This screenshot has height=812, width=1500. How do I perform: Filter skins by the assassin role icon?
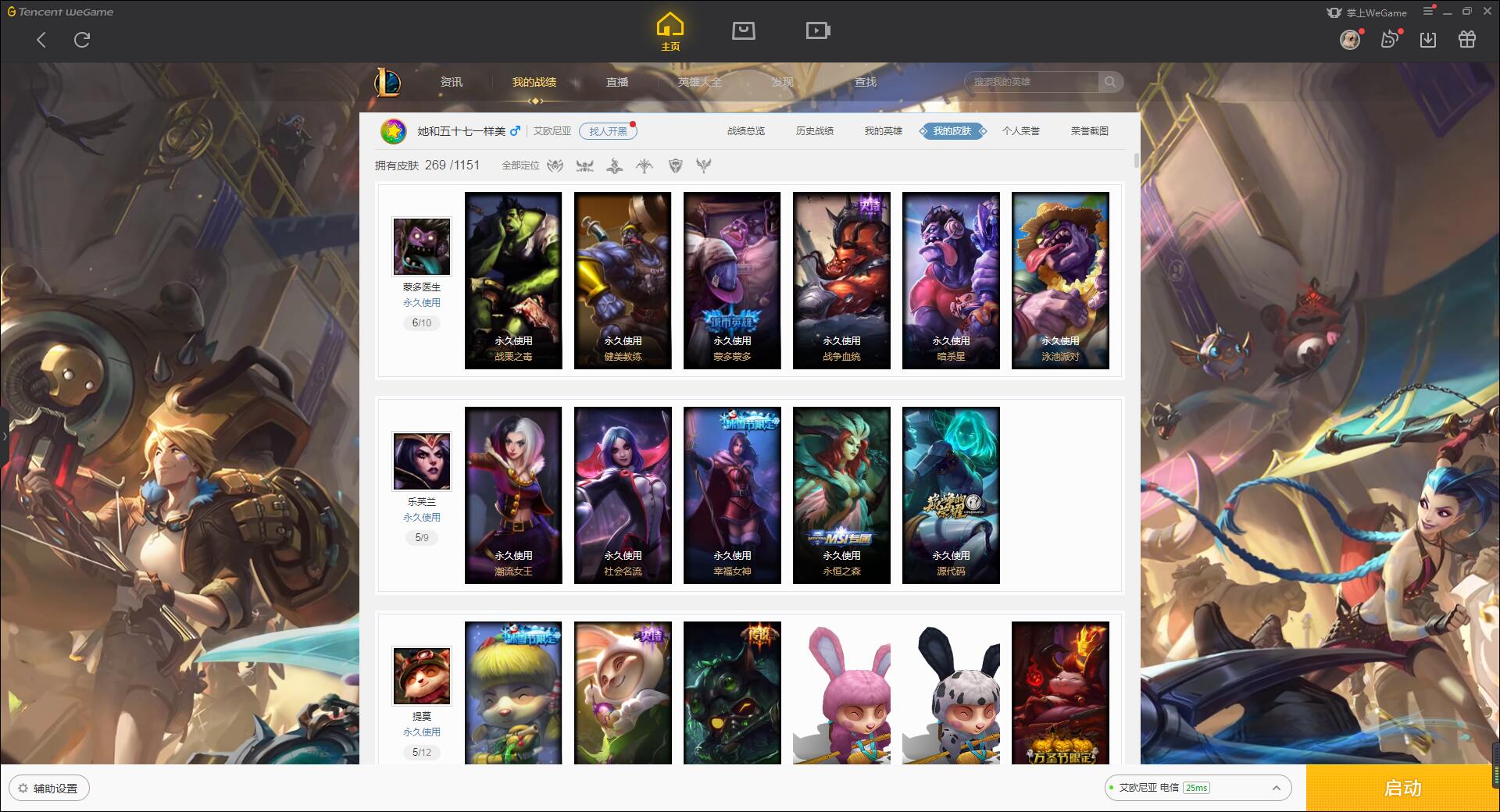click(x=555, y=166)
